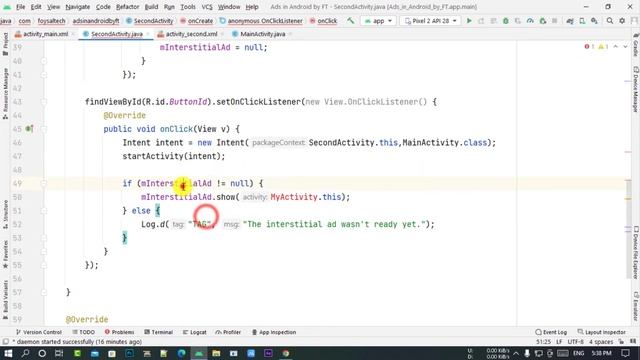Open the Profiler tool window
Viewport: 640px width, 360px height.
pyautogui.click(x=228, y=332)
